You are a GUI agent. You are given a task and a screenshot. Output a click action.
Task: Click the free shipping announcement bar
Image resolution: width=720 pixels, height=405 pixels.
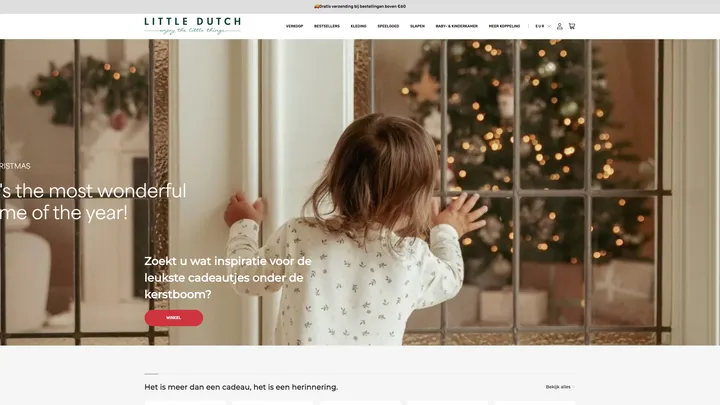pyautogui.click(x=360, y=6)
